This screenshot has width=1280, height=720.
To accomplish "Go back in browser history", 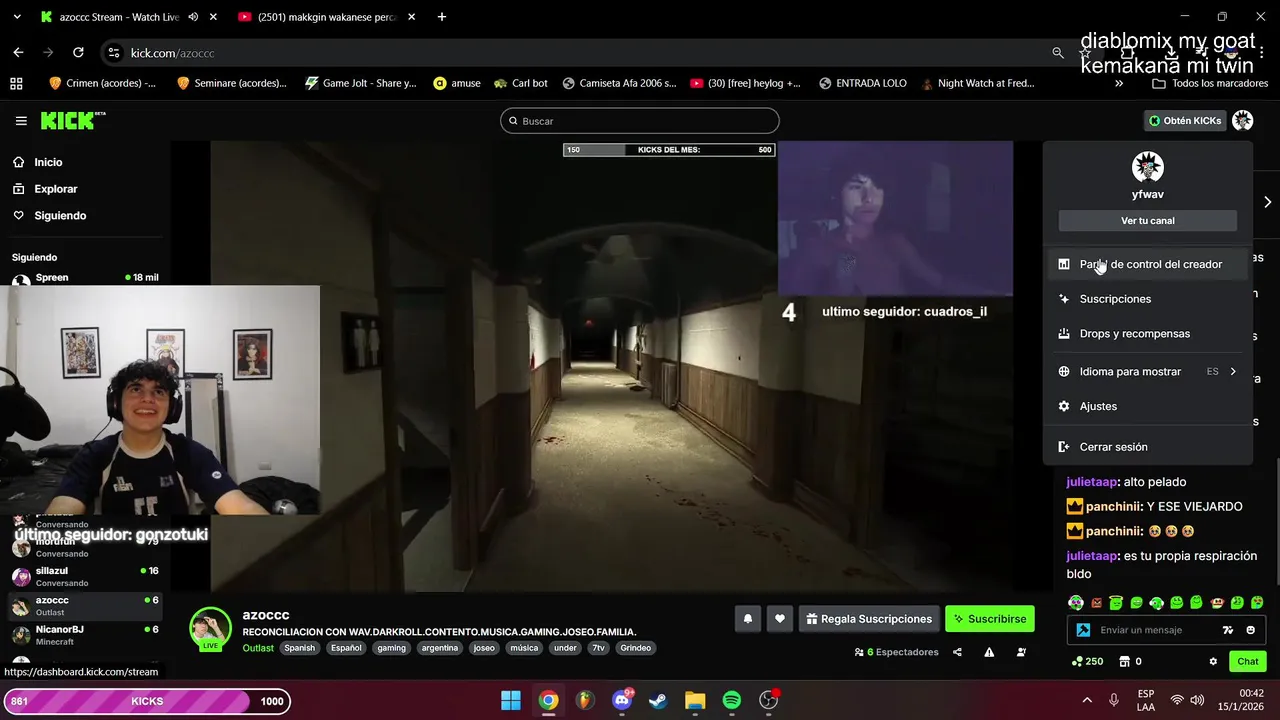I will click(18, 53).
